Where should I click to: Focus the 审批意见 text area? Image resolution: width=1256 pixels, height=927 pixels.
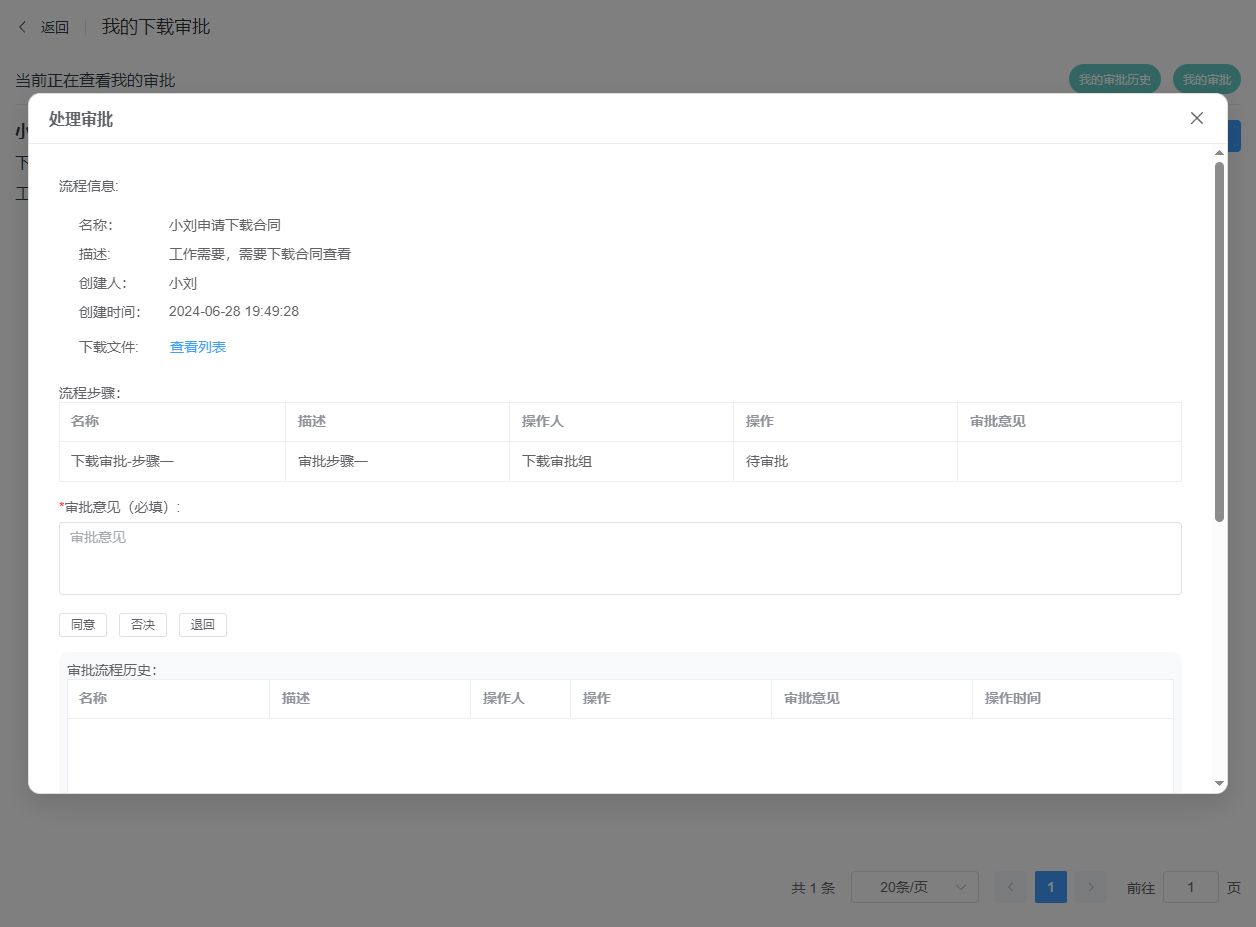[x=620, y=558]
